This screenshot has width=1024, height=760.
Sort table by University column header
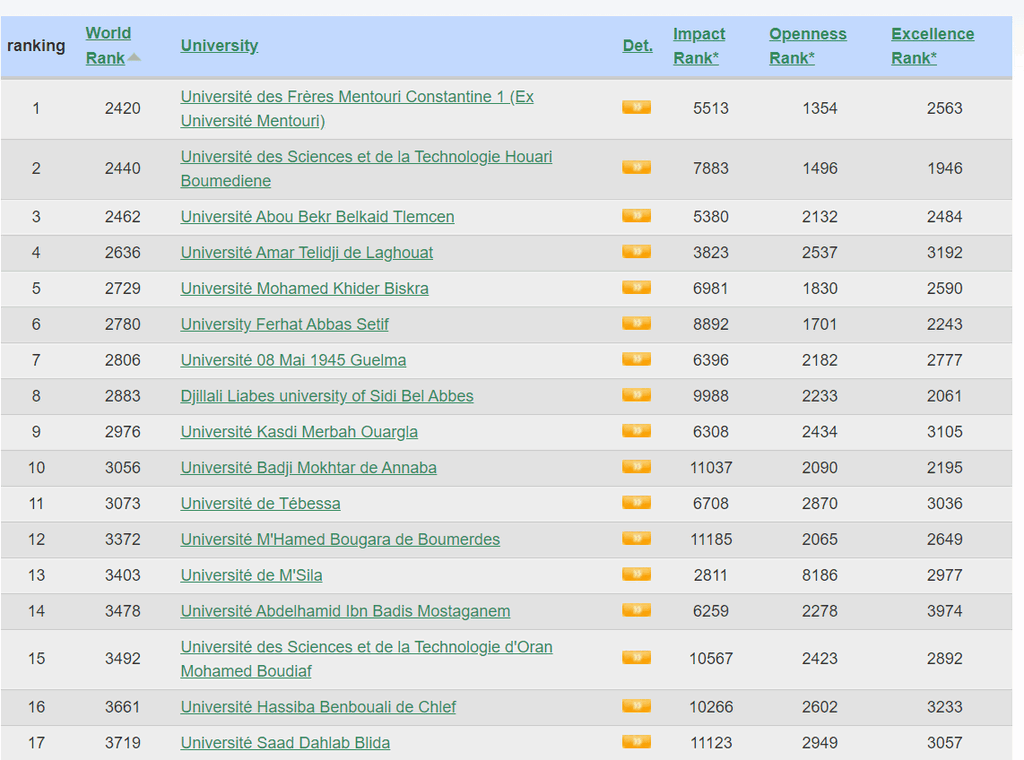coord(219,46)
